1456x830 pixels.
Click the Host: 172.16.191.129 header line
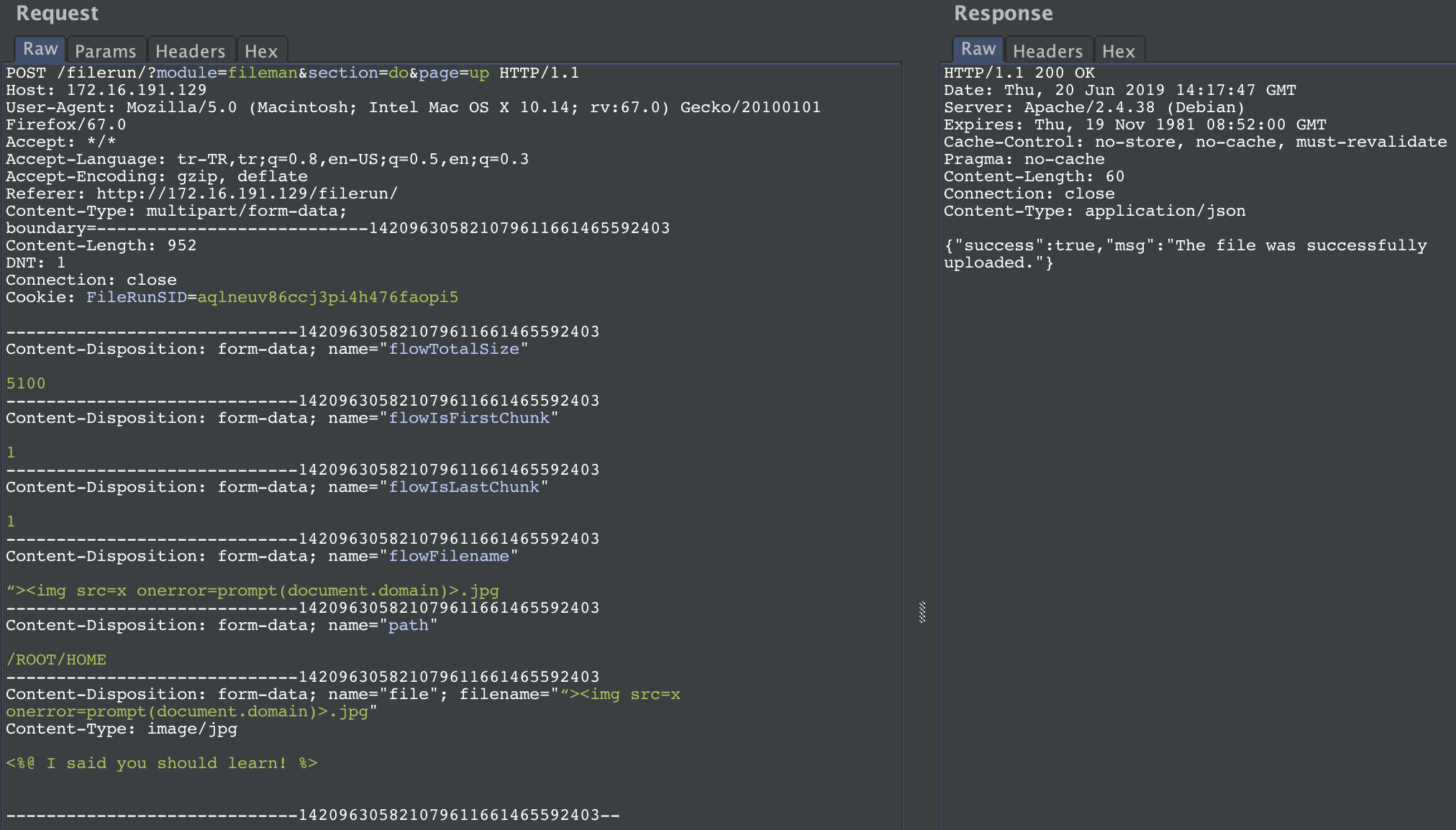[x=106, y=90]
